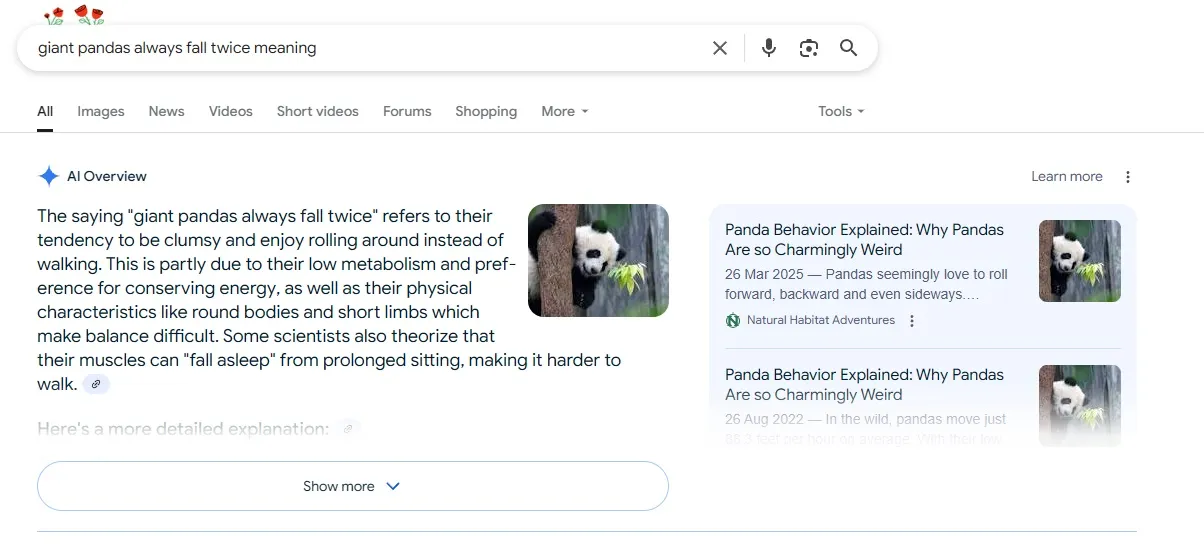The width and height of the screenshot is (1204, 548).
Task: Switch to the Images tab
Action: tap(101, 112)
